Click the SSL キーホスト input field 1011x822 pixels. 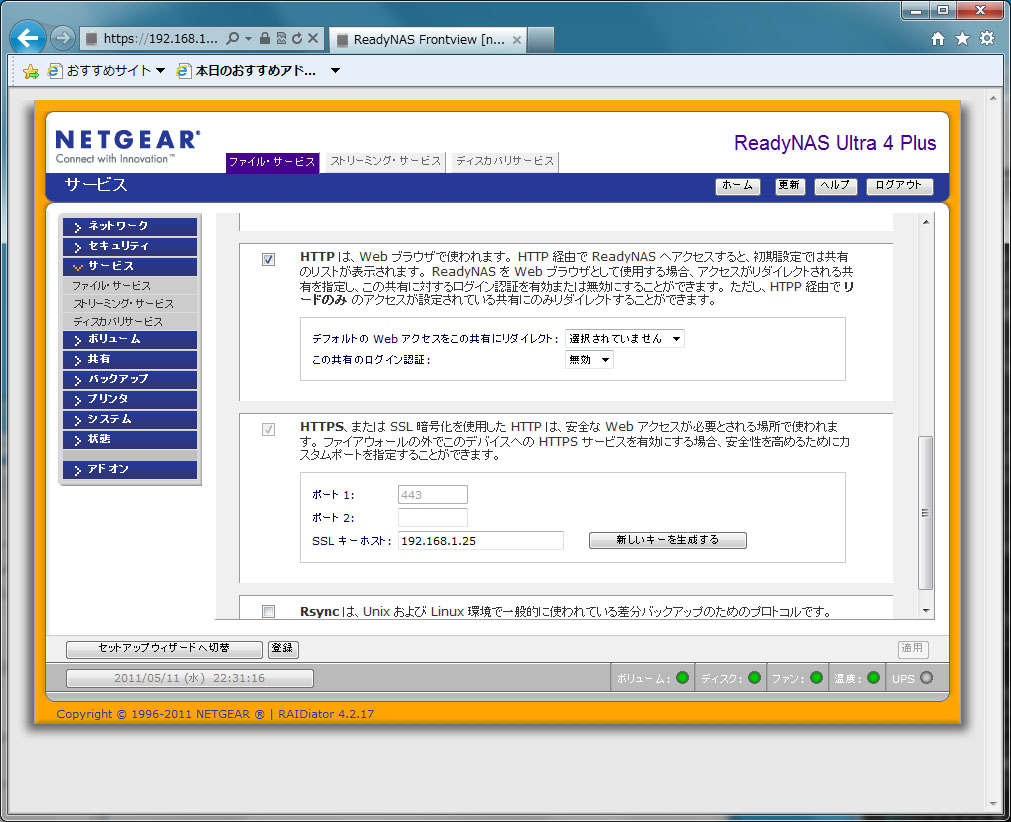coord(480,541)
